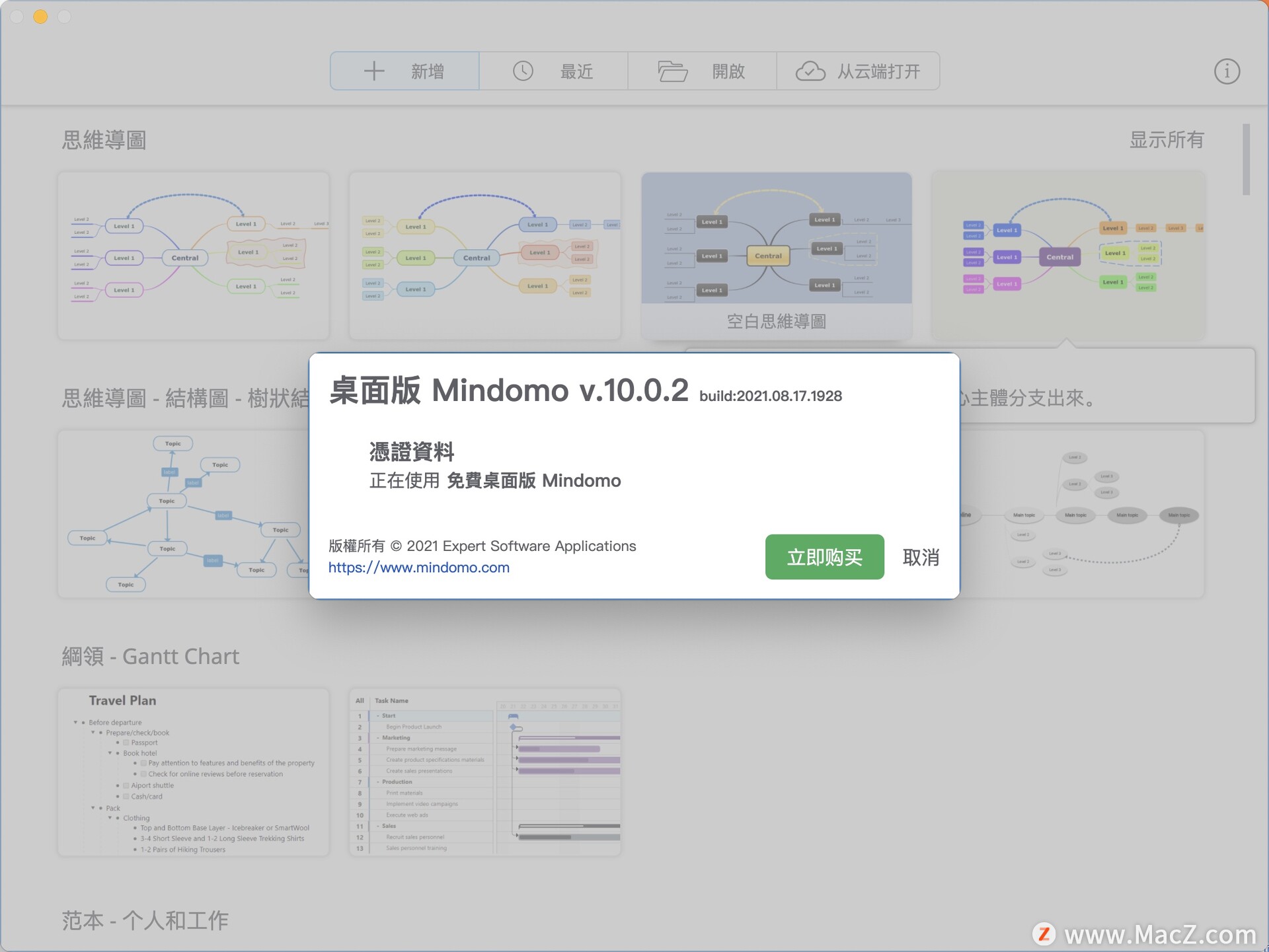Open the https://www.mindomo.com link
The width and height of the screenshot is (1269, 952).
418,568
